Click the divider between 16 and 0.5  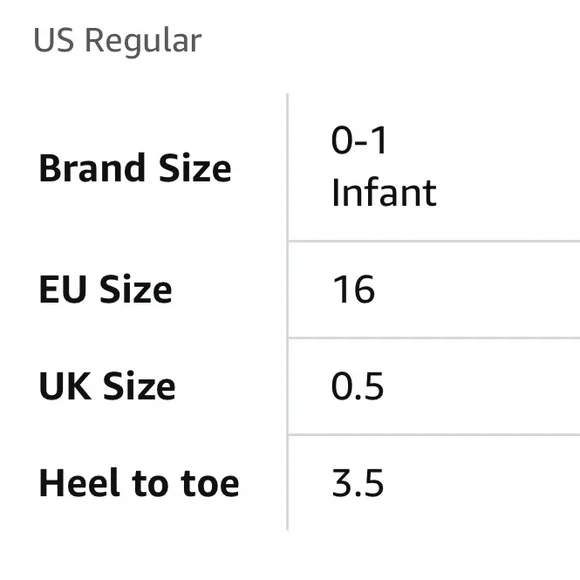(434, 338)
